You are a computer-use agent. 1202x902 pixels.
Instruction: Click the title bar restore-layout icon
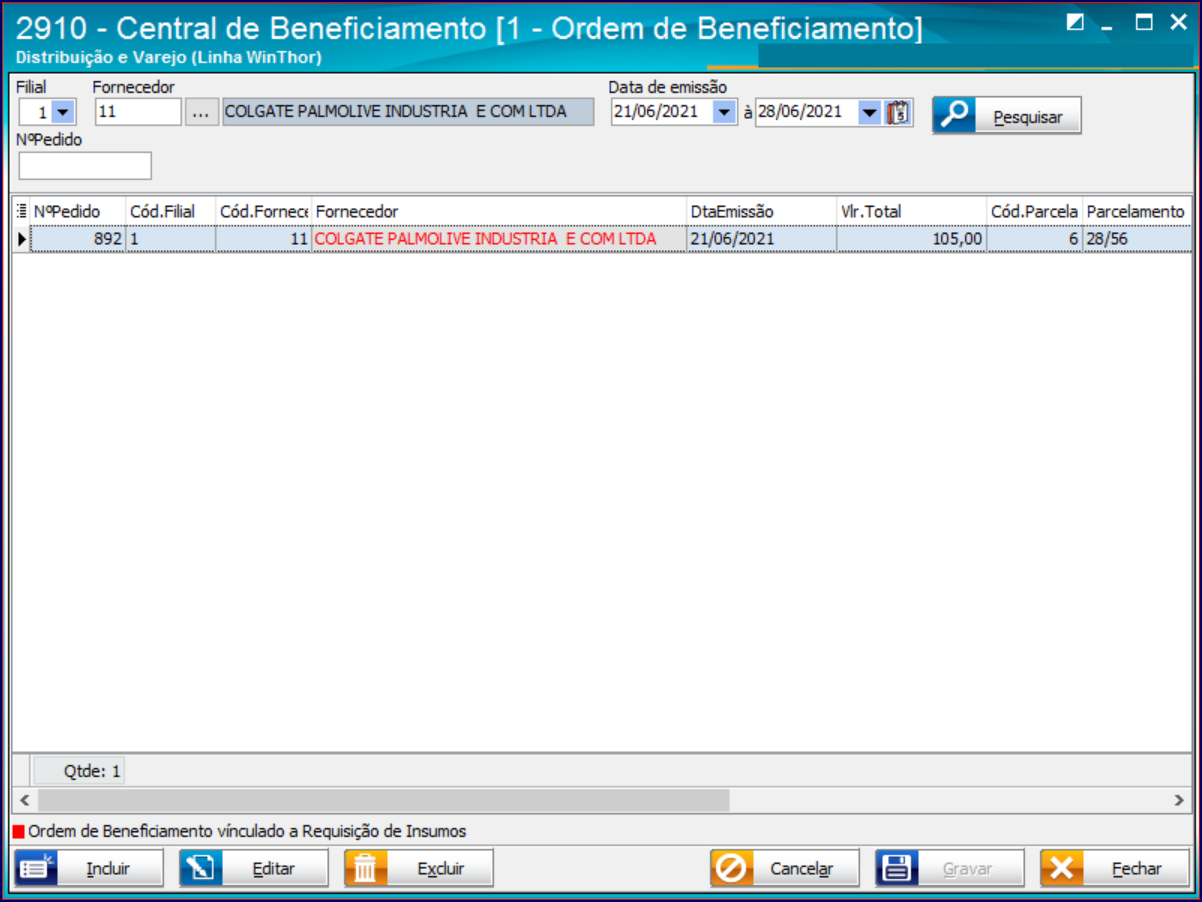[x=1075, y=21]
